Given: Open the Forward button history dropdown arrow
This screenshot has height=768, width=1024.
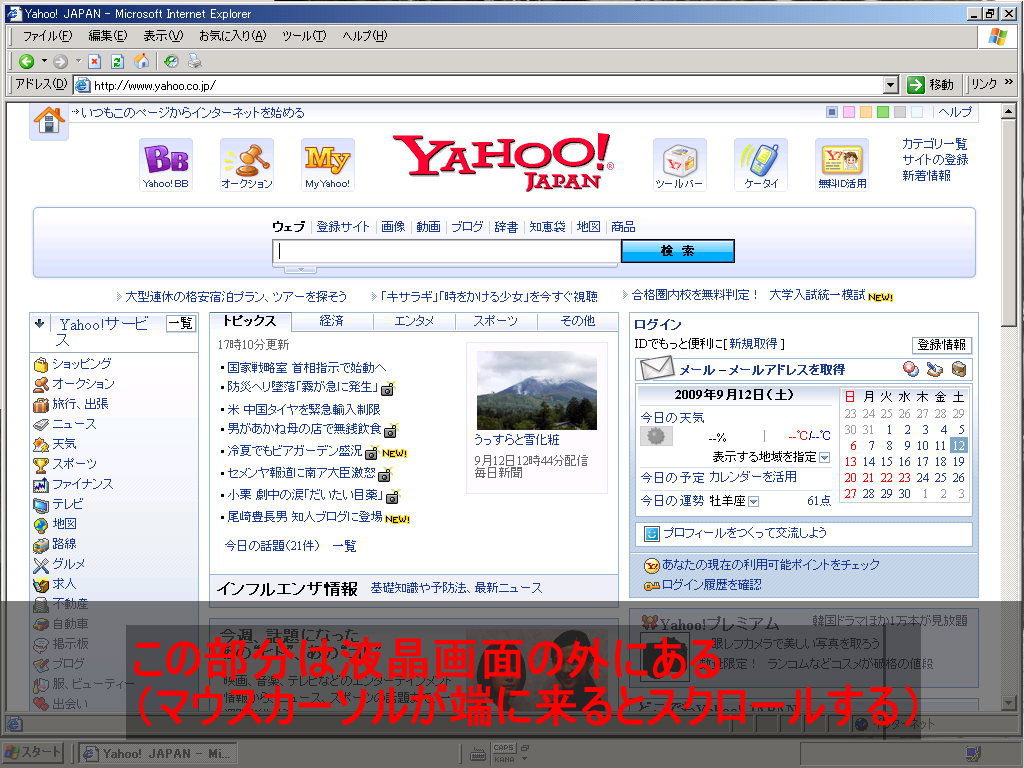Looking at the screenshot, I should [x=78, y=61].
